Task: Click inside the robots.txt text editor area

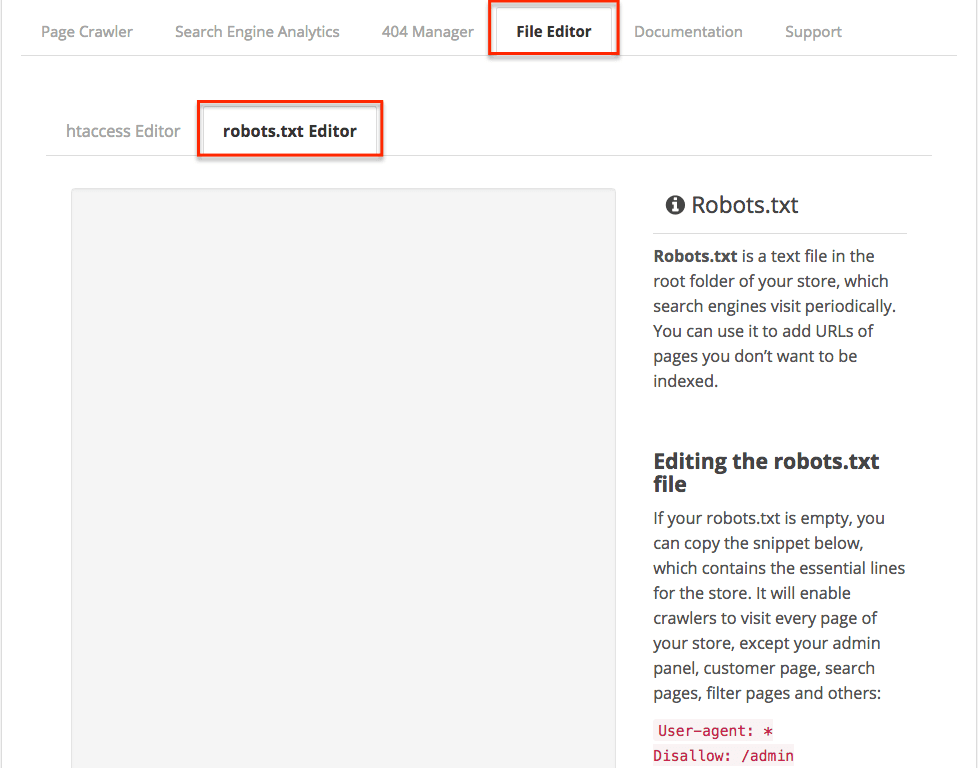Action: click(343, 478)
